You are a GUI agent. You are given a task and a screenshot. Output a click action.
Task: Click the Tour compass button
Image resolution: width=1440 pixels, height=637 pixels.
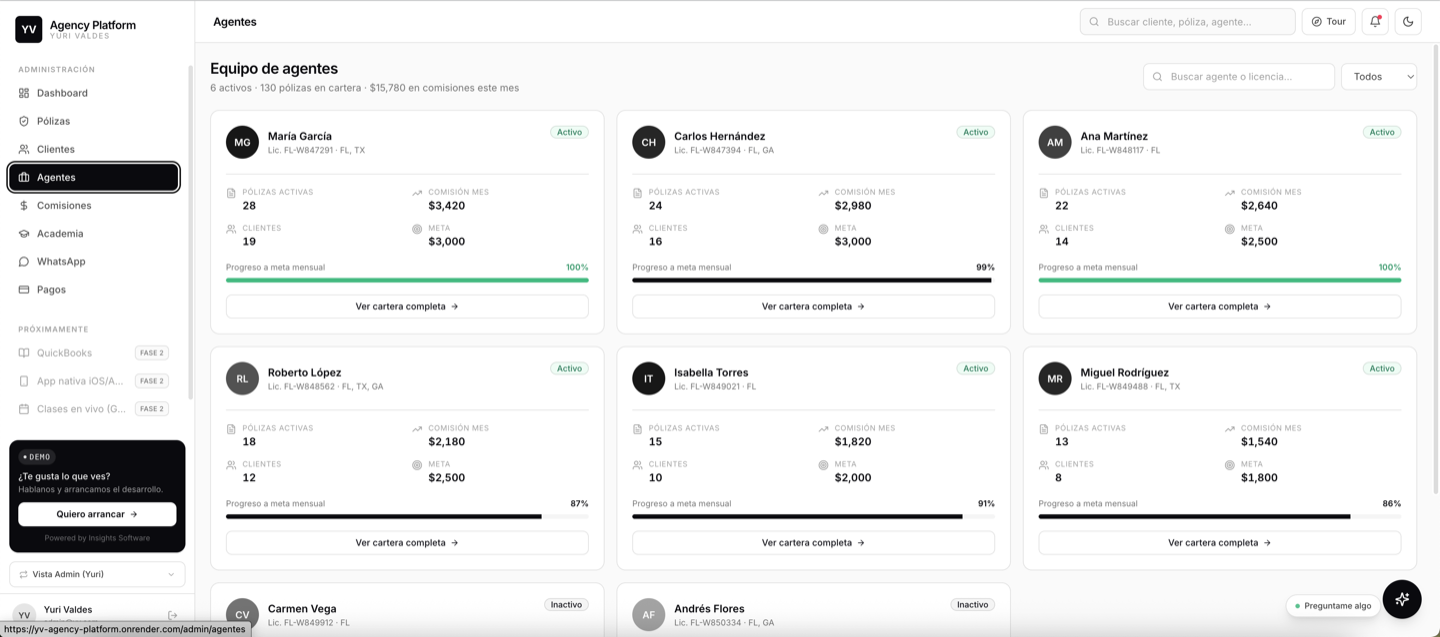(x=1328, y=21)
